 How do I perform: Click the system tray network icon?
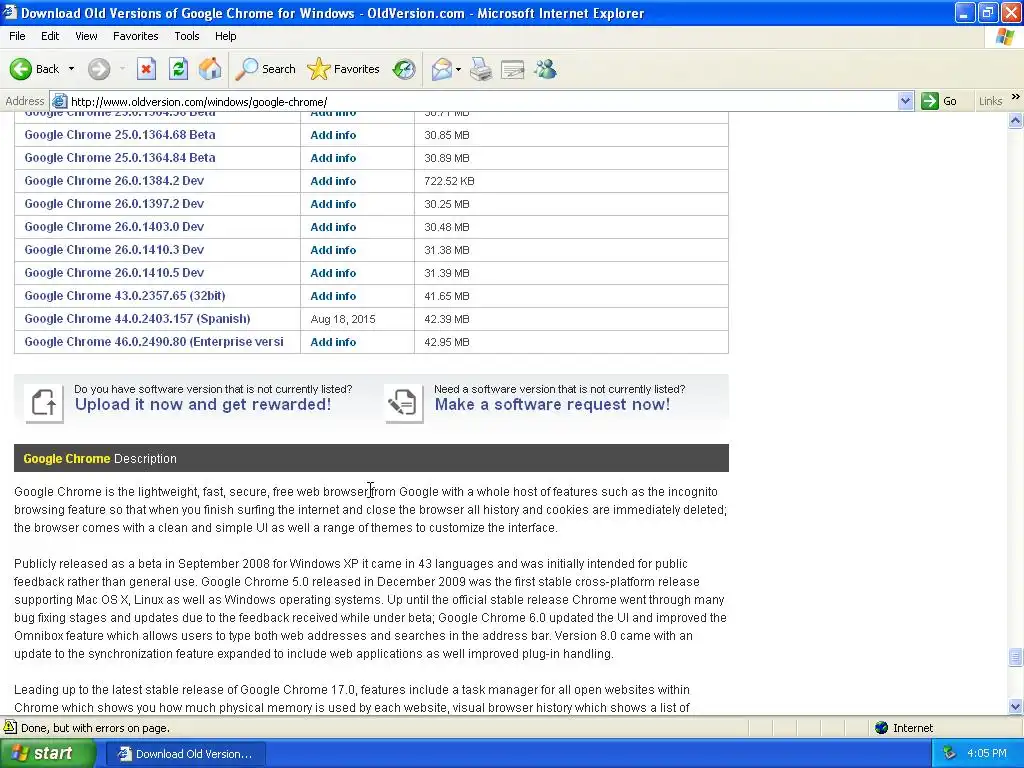tap(949, 754)
